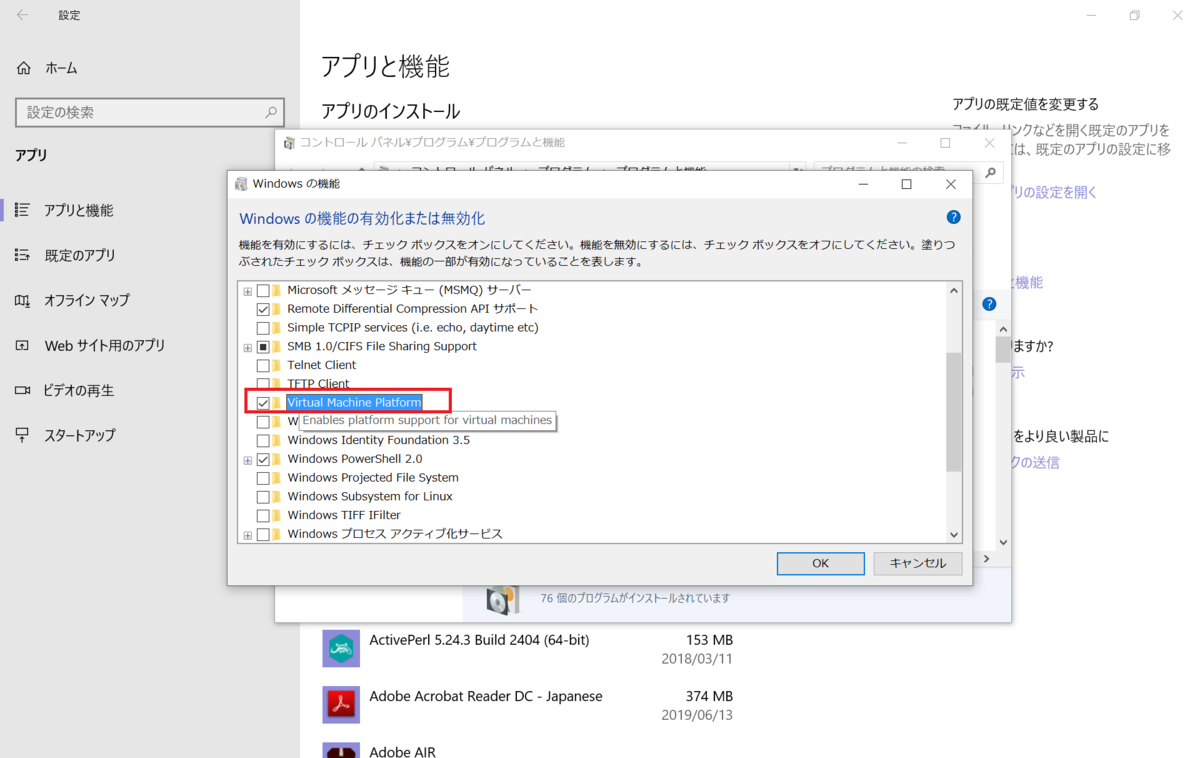The image size is (1200, 758).
Task: Open the control panel address bar dropdown
Action: click(x=797, y=172)
